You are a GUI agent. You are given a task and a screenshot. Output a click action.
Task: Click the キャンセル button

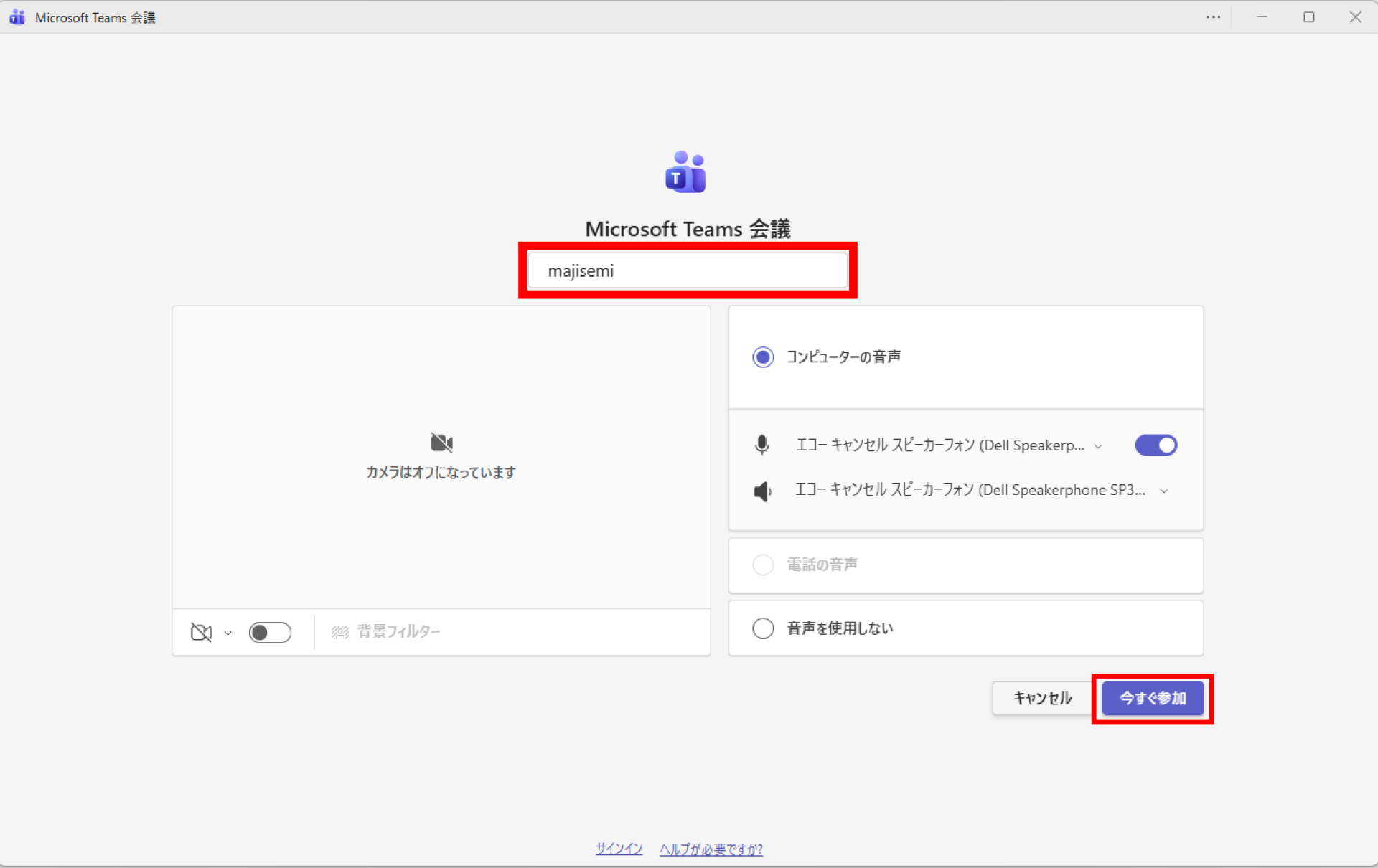click(1042, 698)
